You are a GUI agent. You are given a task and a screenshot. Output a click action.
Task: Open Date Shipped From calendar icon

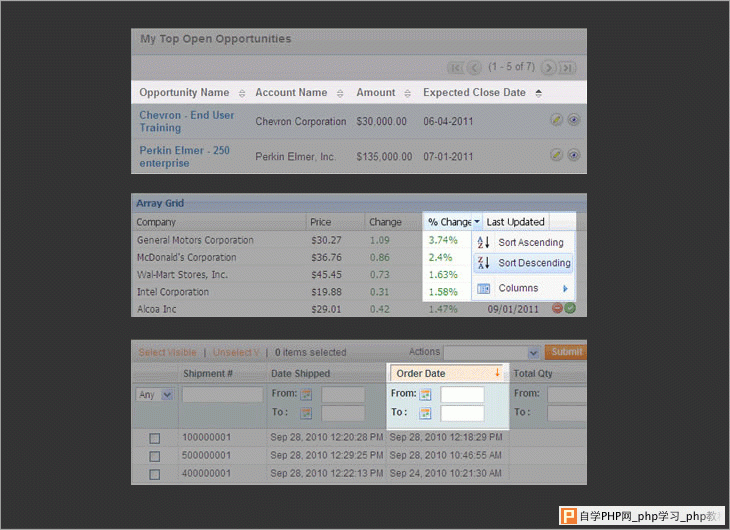[x=306, y=394]
